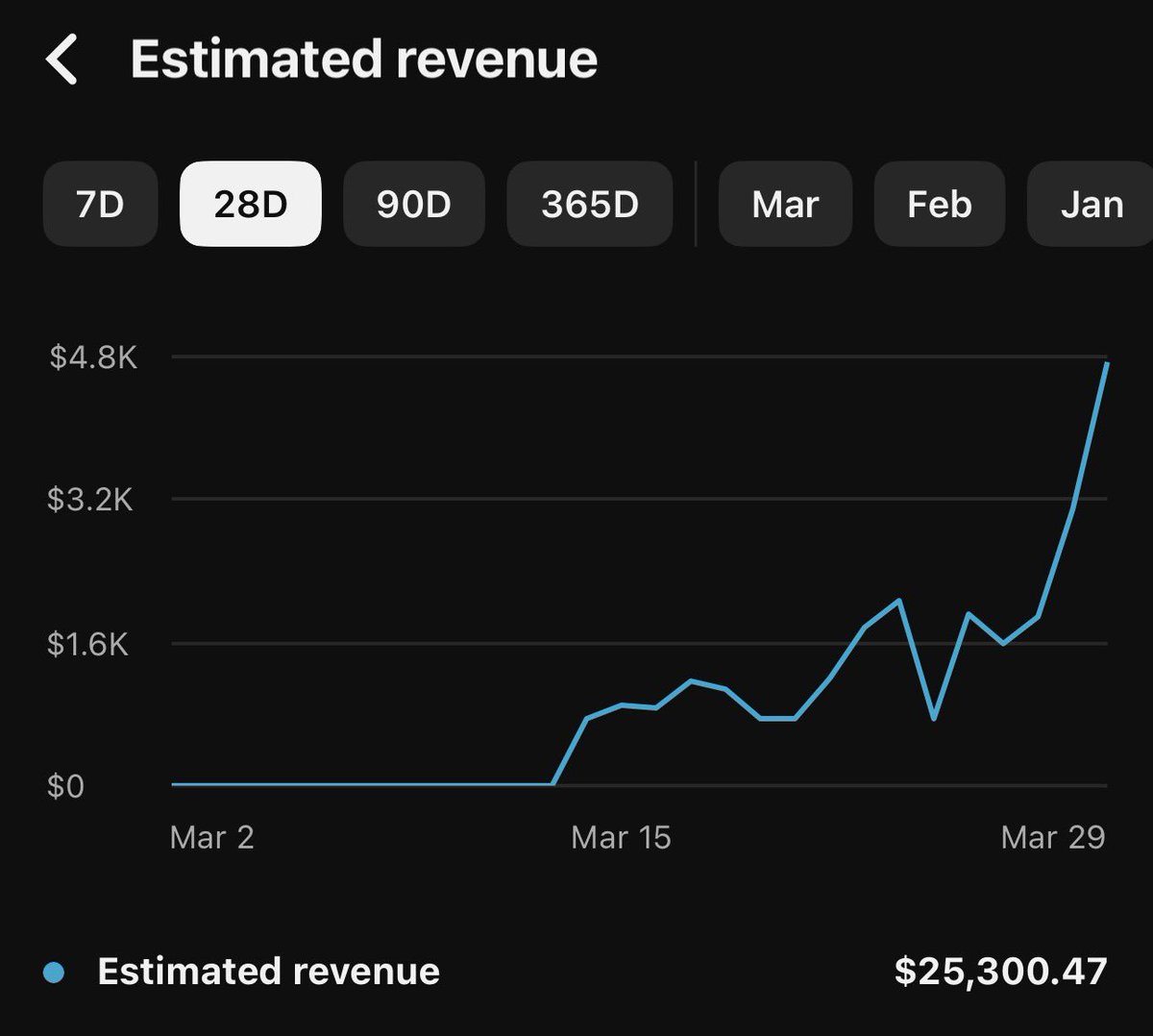Image resolution: width=1153 pixels, height=1036 pixels.
Task: Go back using the left chevron
Action: 61,60
